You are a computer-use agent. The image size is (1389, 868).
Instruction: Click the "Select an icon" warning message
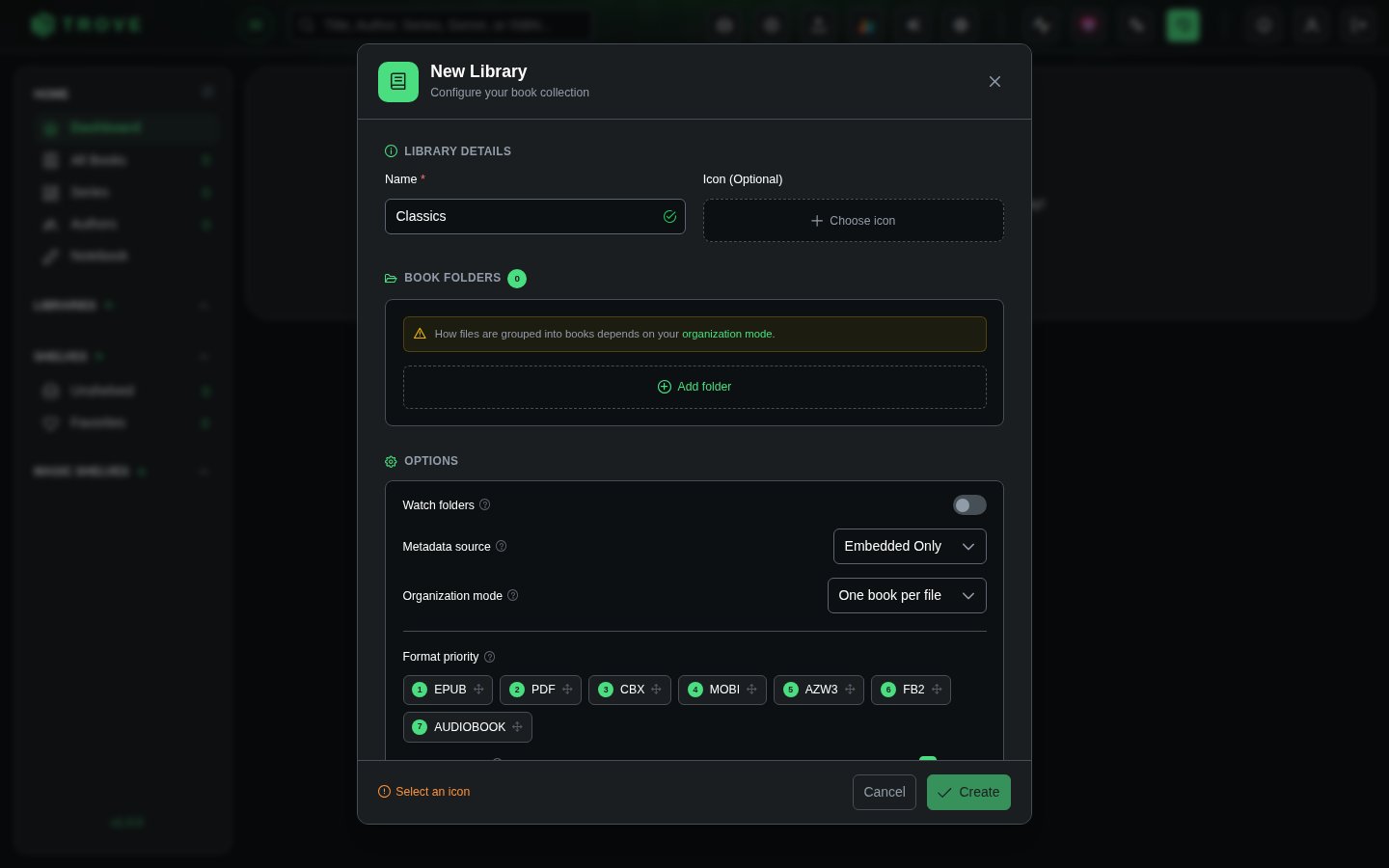[424, 792]
